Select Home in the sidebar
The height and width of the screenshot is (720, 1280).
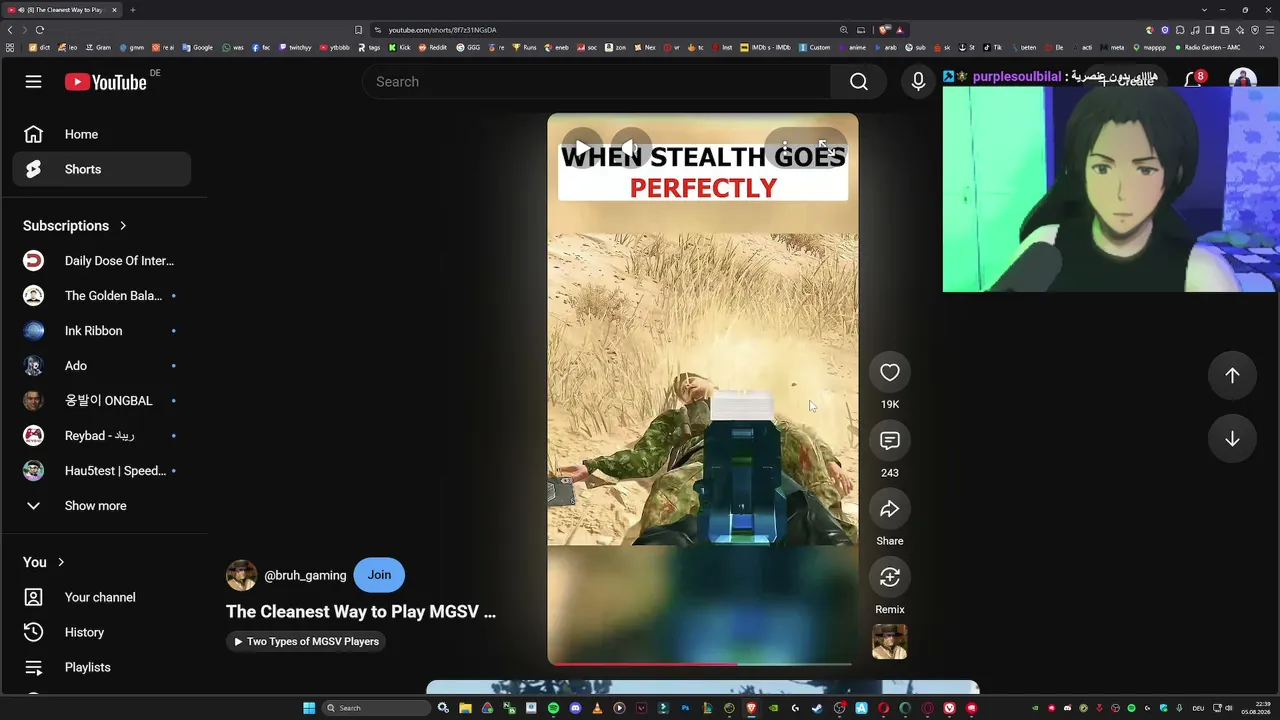click(x=102, y=134)
